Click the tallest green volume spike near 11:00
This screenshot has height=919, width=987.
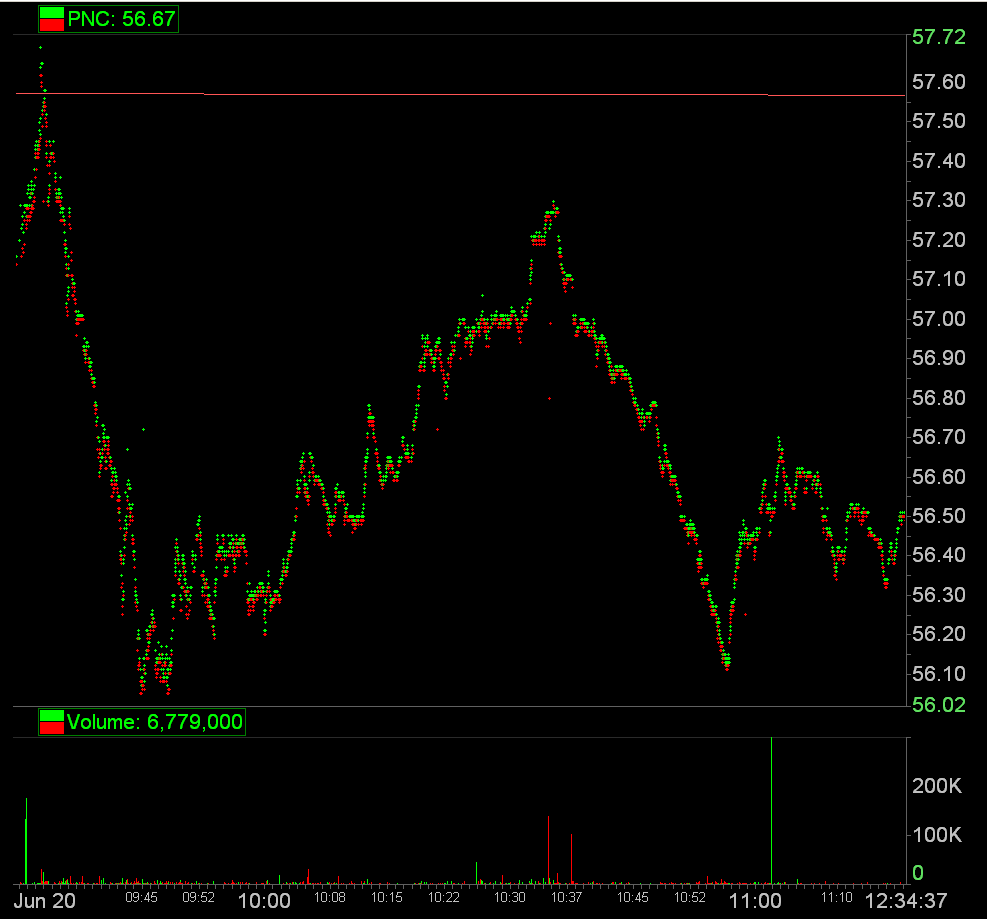click(x=772, y=811)
